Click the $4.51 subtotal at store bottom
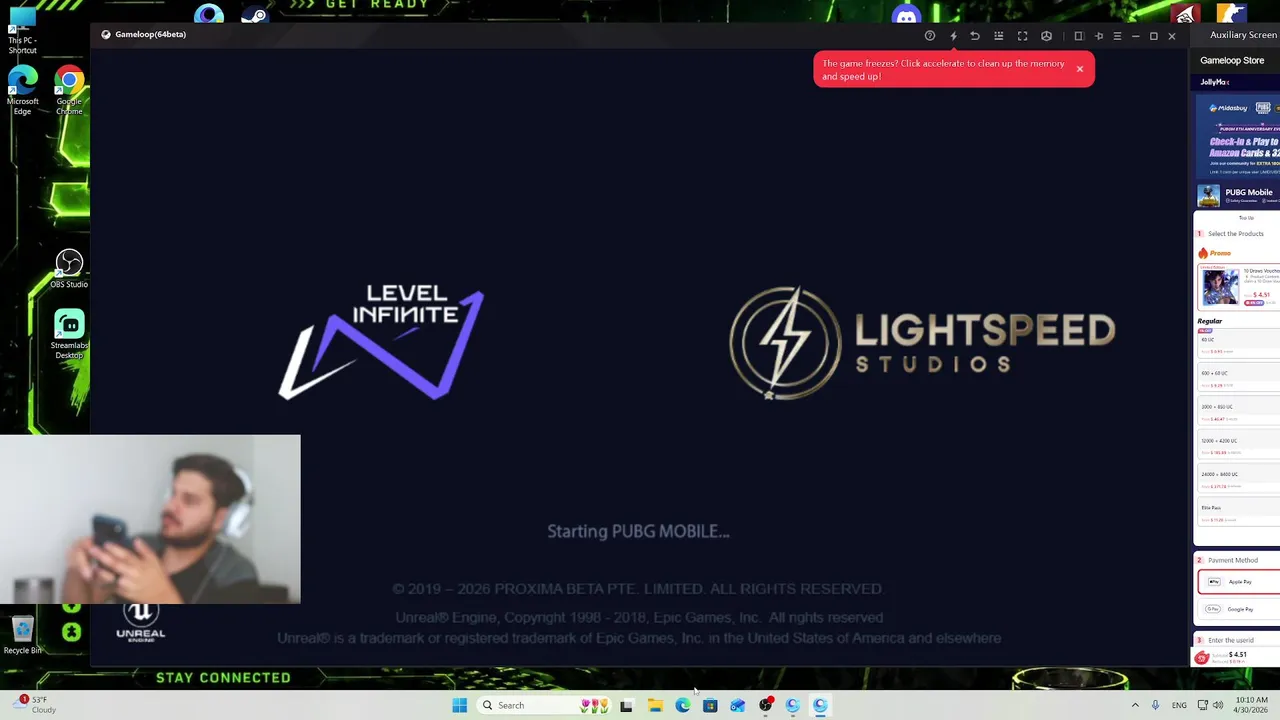 pos(1237,655)
